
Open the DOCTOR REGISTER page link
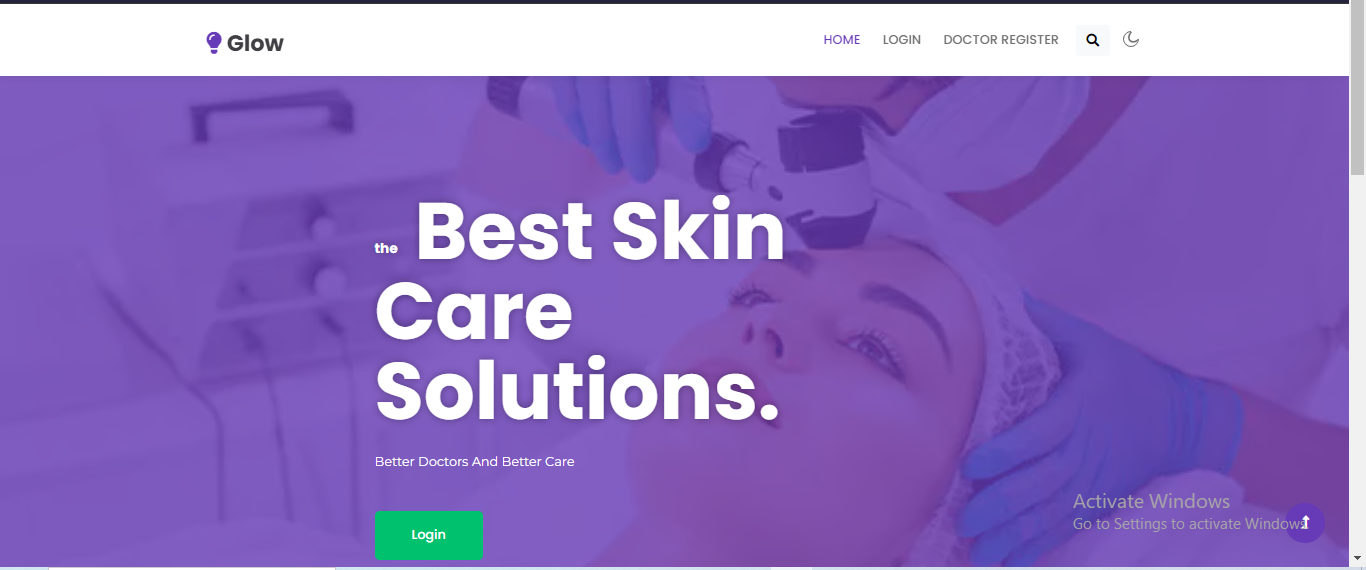pyautogui.click(x=1001, y=40)
